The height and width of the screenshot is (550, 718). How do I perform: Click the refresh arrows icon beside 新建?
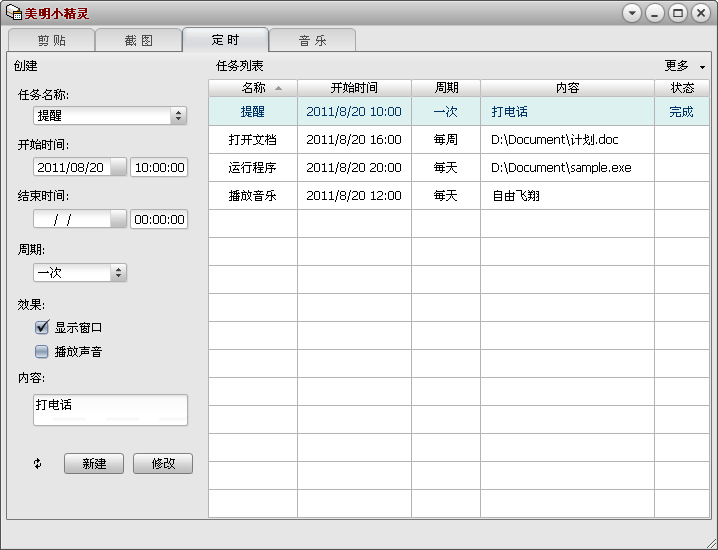[x=38, y=463]
